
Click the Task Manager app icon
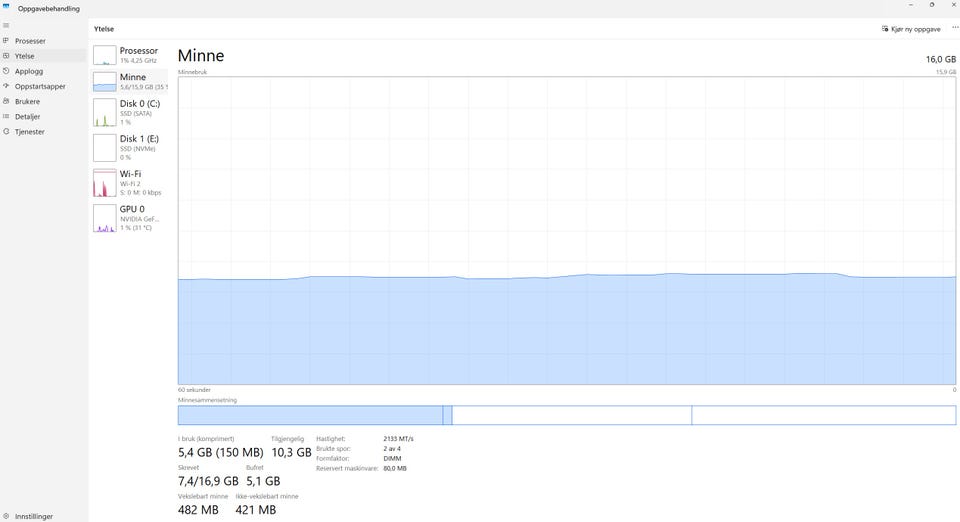[6, 7]
